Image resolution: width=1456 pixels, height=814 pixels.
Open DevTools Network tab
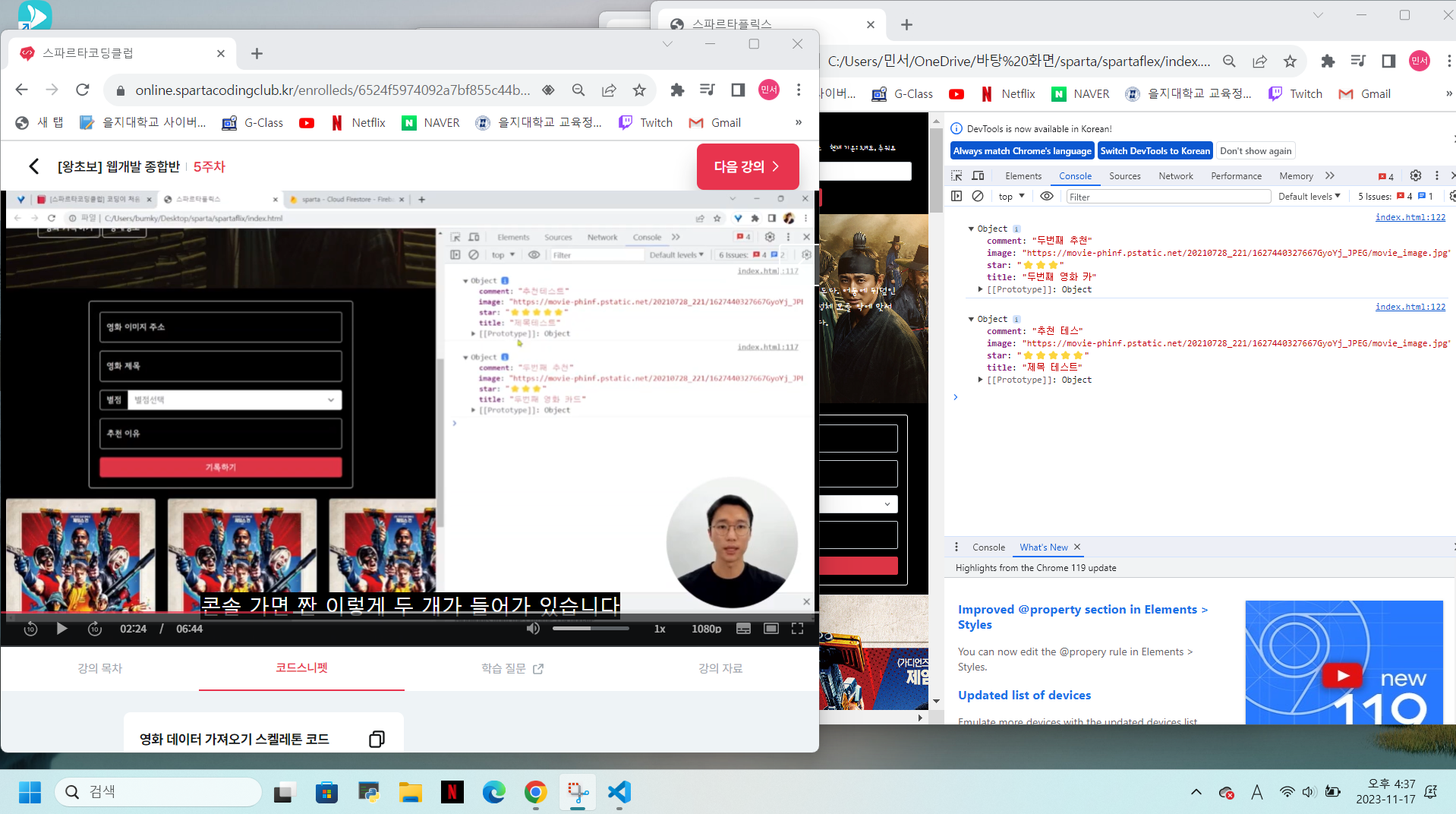1175,176
